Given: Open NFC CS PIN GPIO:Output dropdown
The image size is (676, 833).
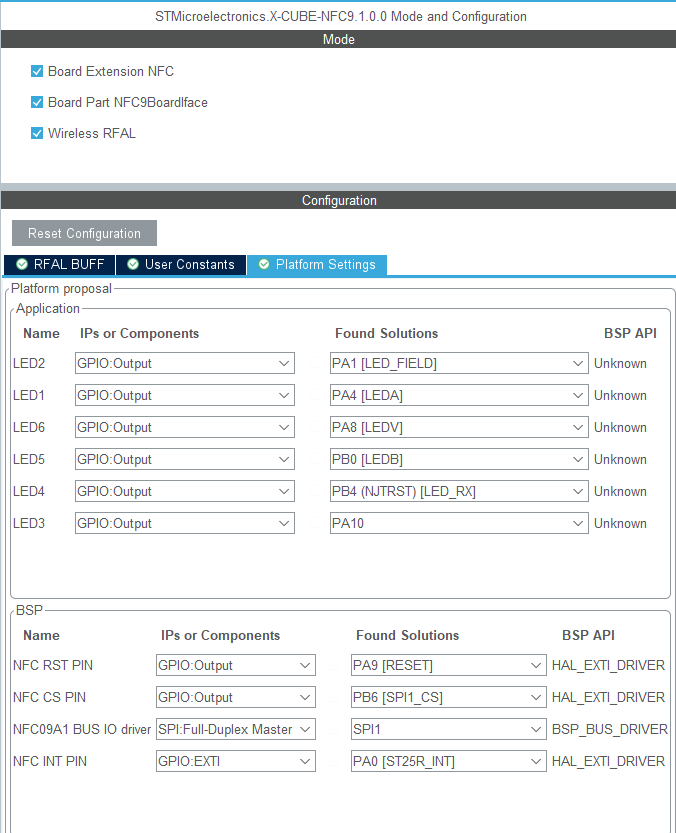Looking at the screenshot, I should 235,697.
